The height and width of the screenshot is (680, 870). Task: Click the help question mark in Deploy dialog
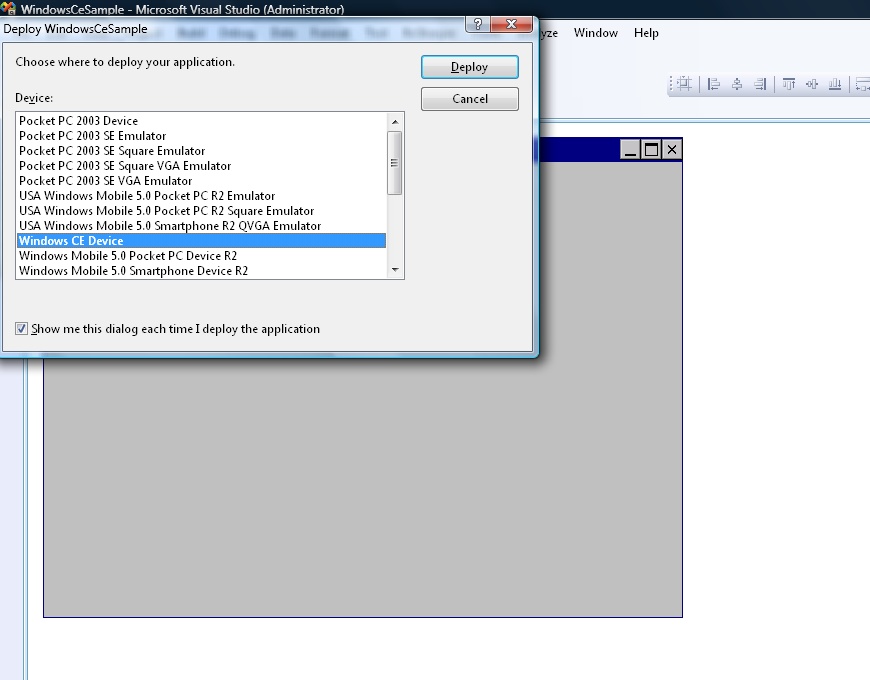point(478,24)
